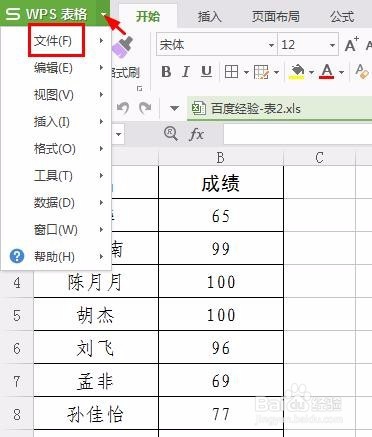Open the 文件(F) menu entry
The height and width of the screenshot is (437, 372).
tap(56, 41)
